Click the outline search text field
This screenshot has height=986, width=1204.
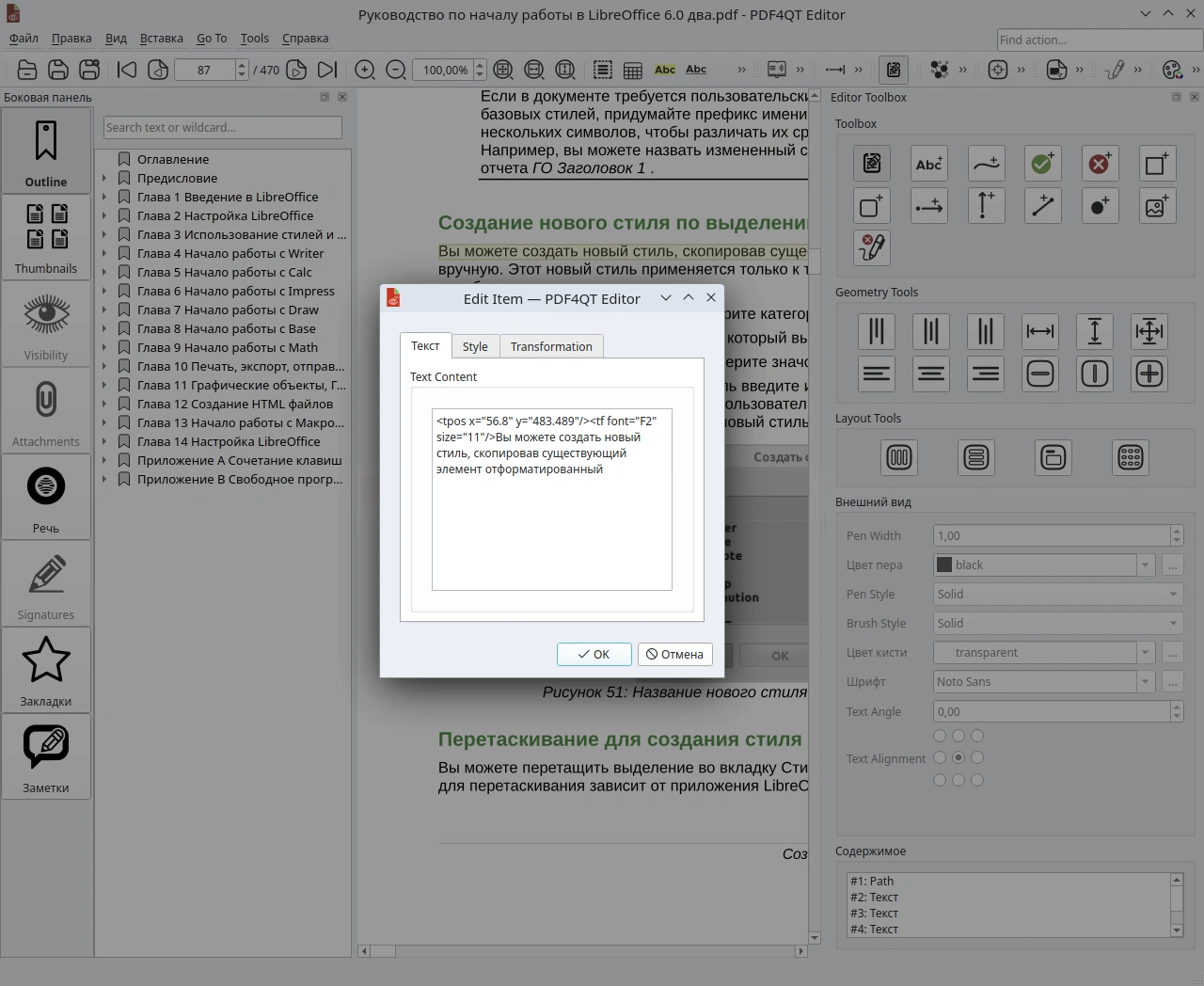point(223,128)
